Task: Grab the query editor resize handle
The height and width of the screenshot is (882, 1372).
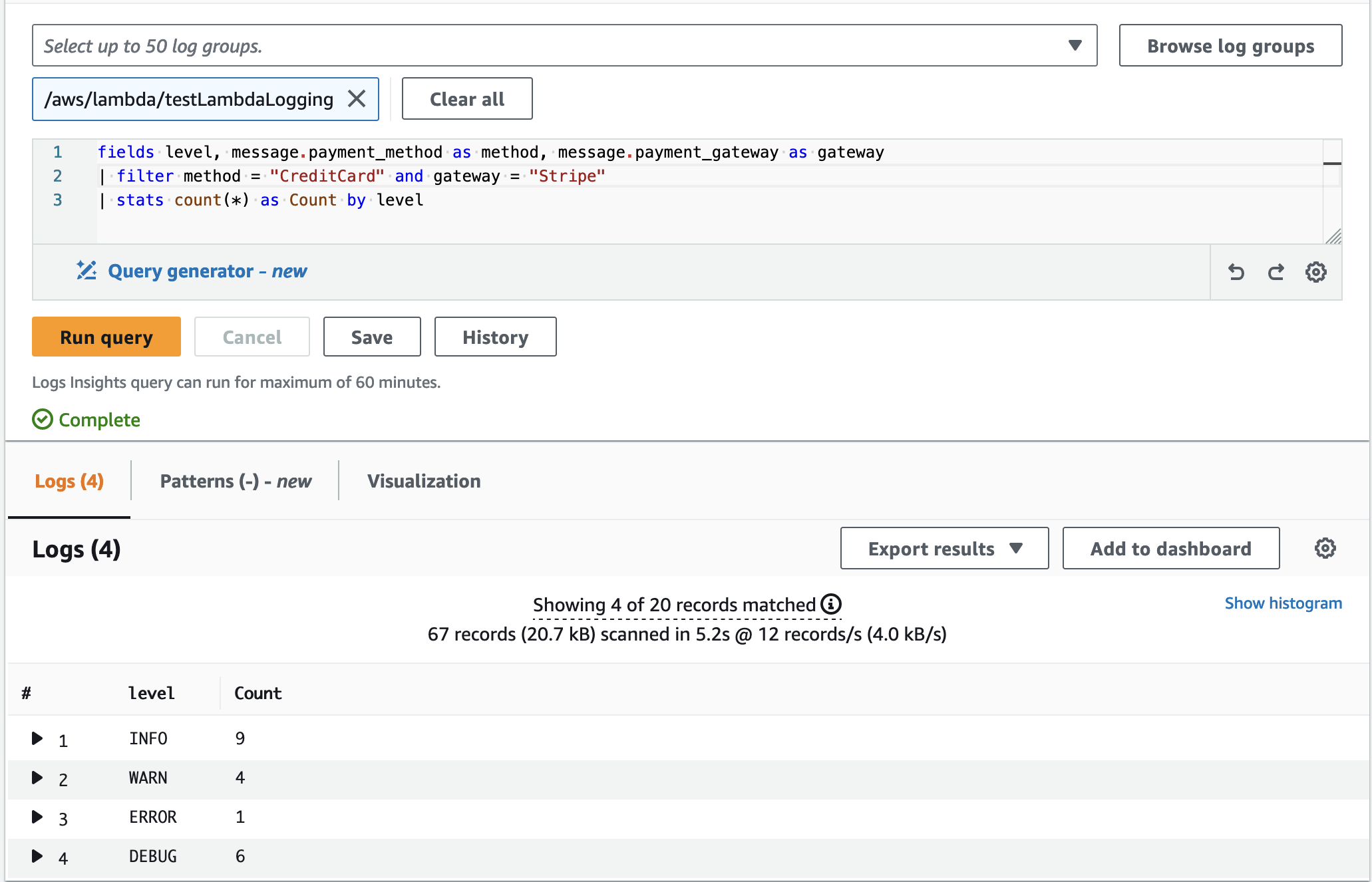Action: click(1333, 236)
